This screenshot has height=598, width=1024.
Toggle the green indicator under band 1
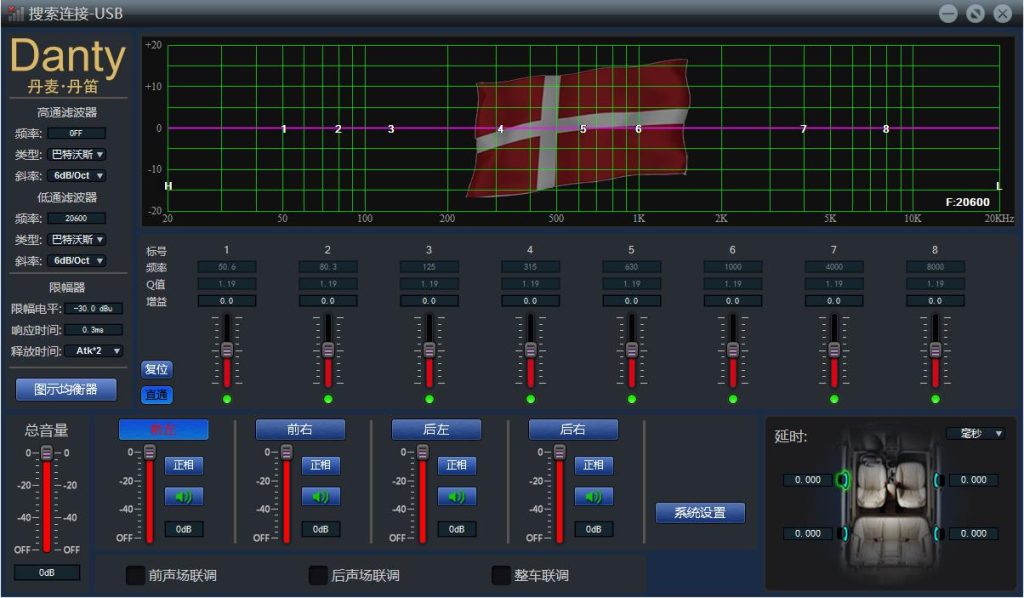[227, 399]
